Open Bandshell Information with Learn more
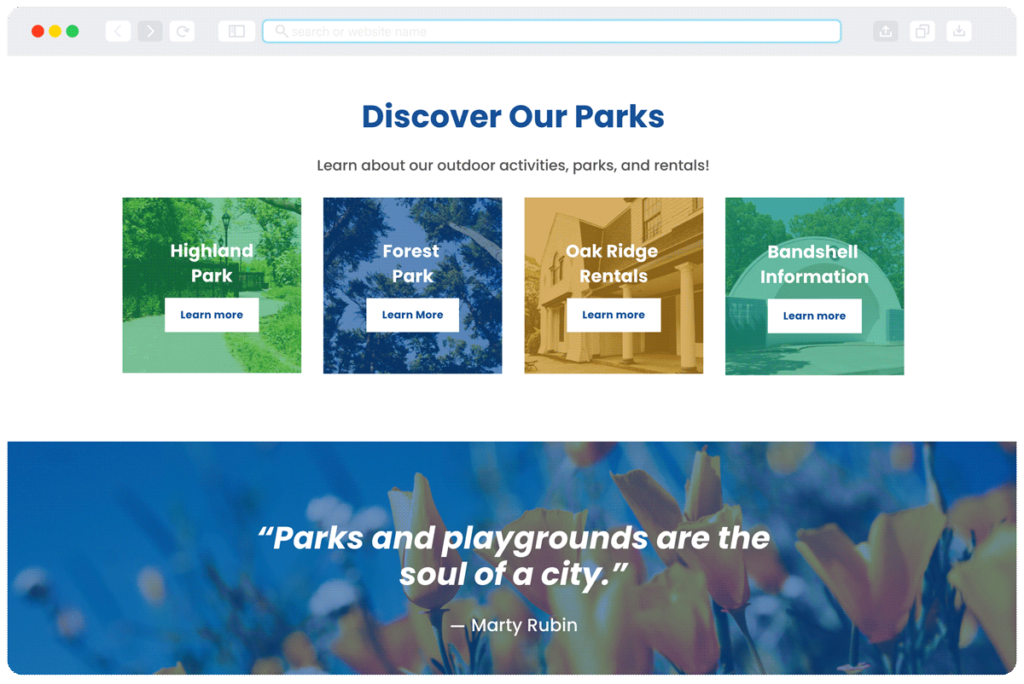Screen dimensions: 1024x684 click(x=814, y=315)
